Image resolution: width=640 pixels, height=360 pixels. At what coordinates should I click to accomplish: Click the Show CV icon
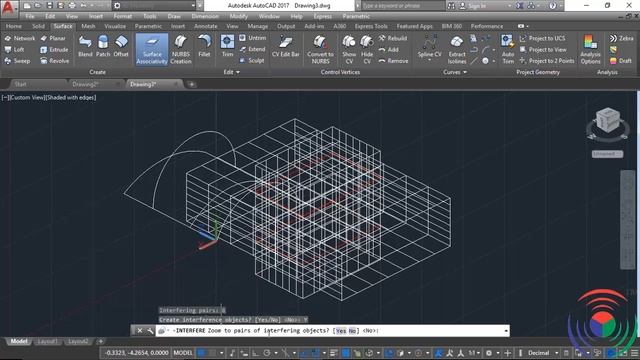tap(349, 49)
